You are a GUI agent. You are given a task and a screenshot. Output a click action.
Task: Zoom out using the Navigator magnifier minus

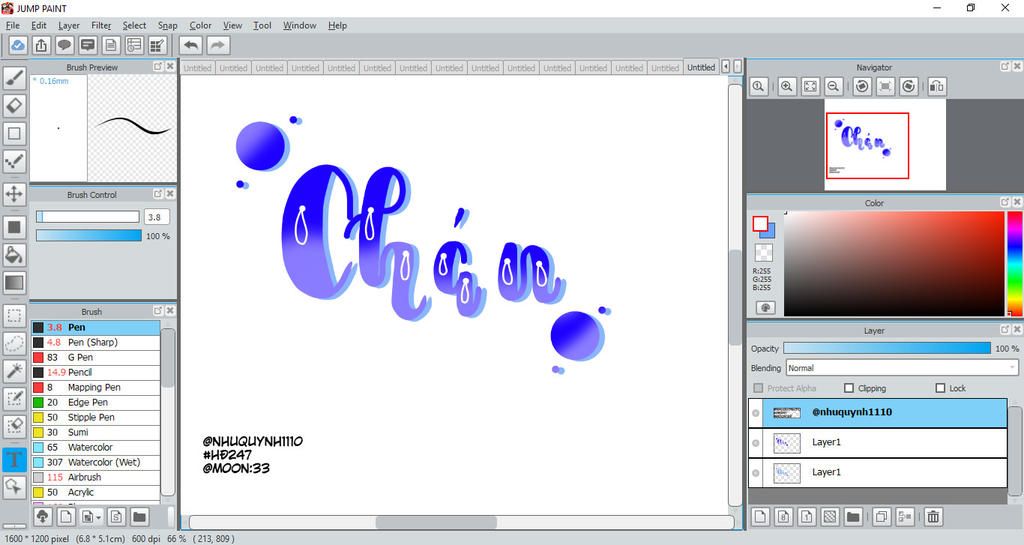[833, 86]
